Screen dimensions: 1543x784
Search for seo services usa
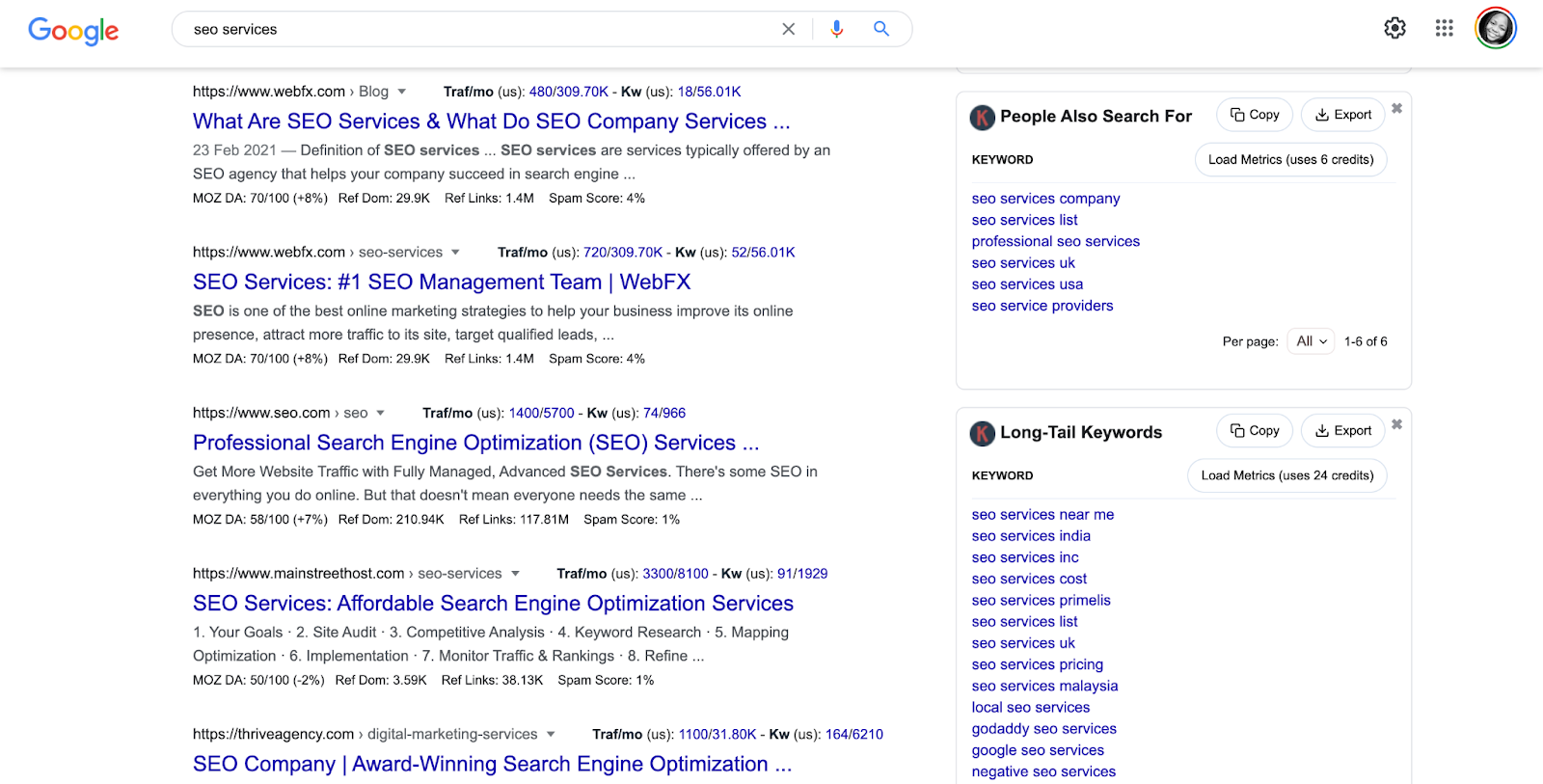point(1028,284)
